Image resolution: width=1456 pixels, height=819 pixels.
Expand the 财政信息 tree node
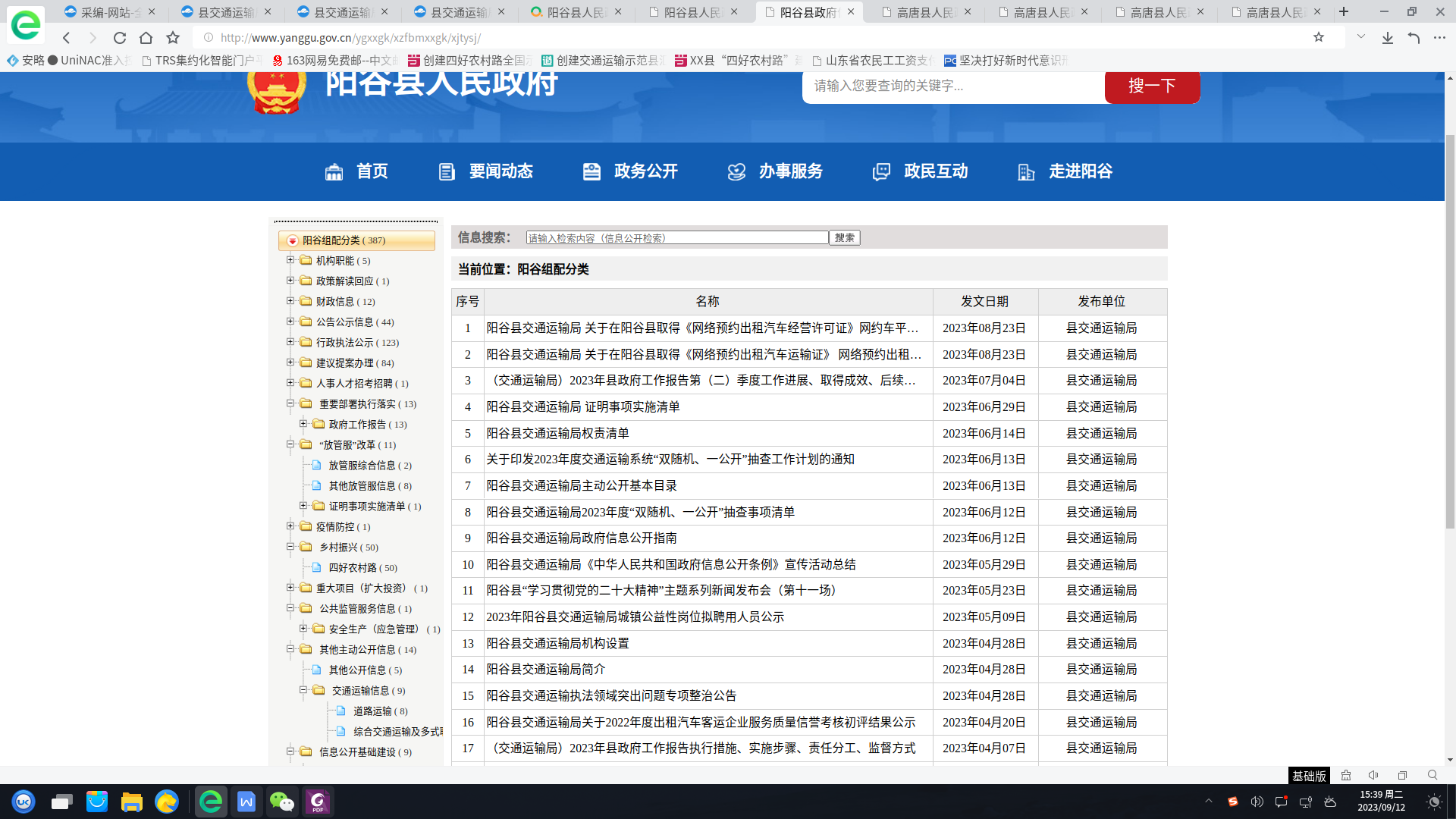[x=290, y=301]
